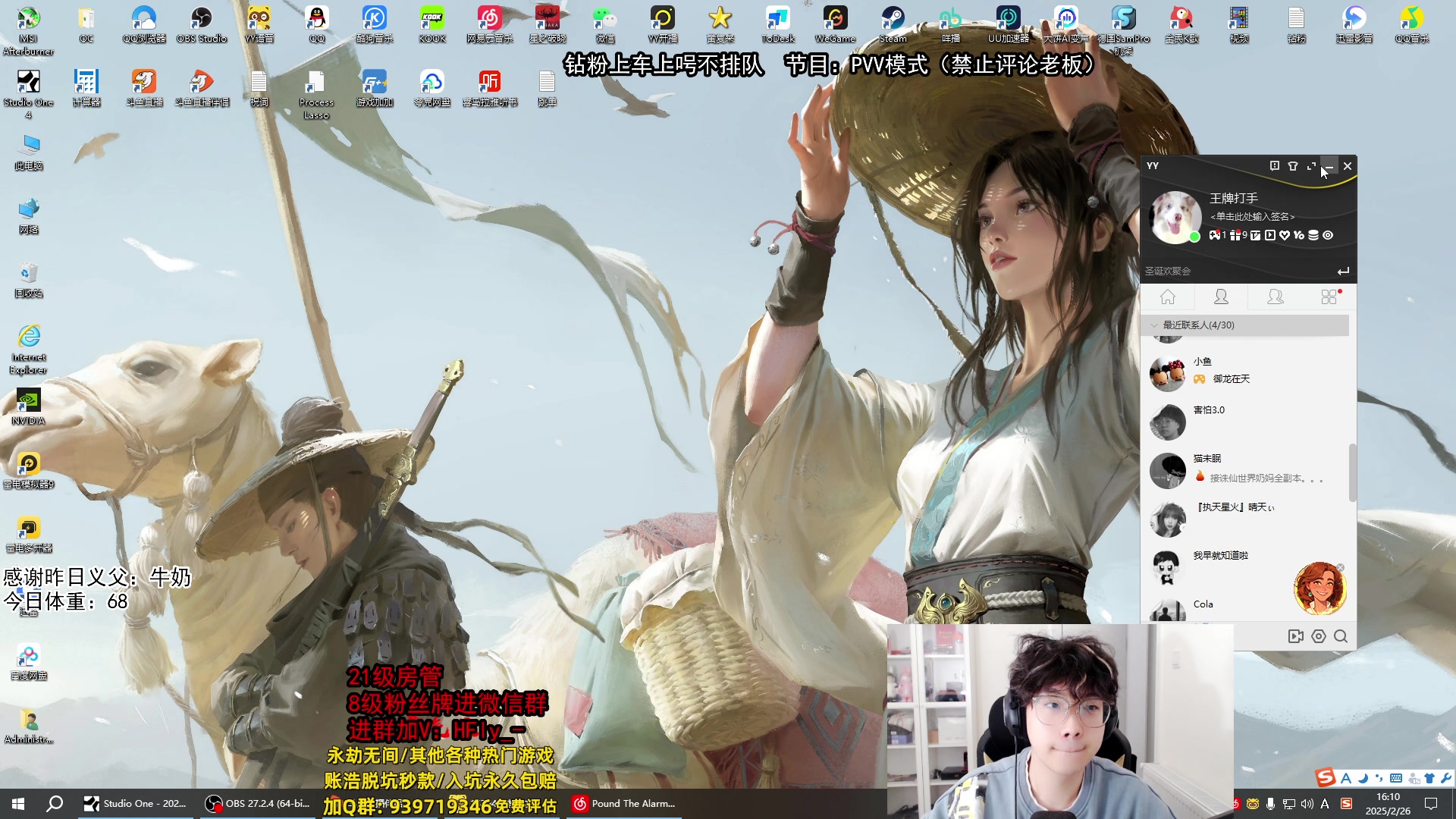This screenshot has width=1456, height=819.
Task: Switch to the YY contacts (single person) tab
Action: (x=1221, y=297)
